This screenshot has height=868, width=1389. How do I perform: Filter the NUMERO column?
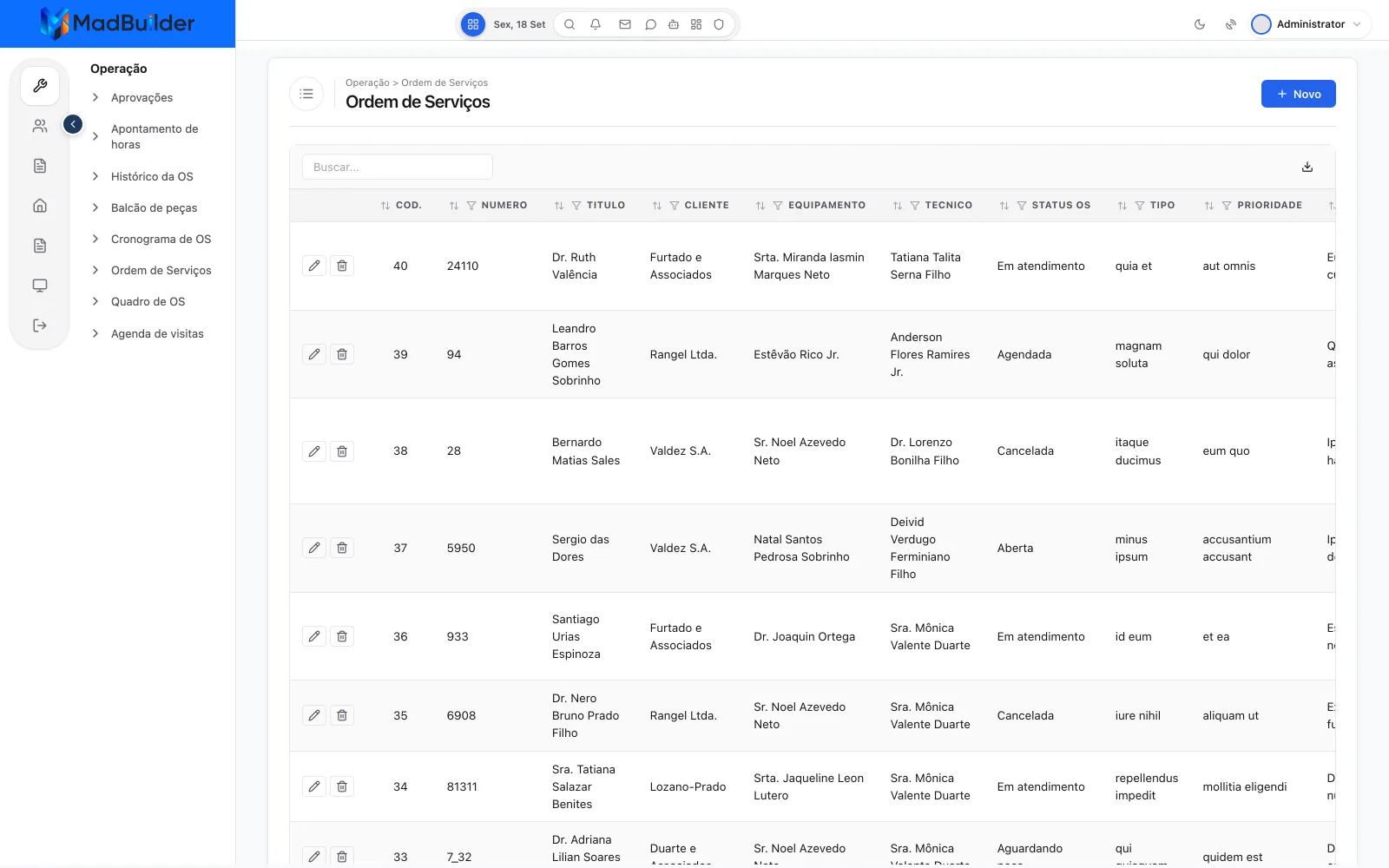[471, 206]
